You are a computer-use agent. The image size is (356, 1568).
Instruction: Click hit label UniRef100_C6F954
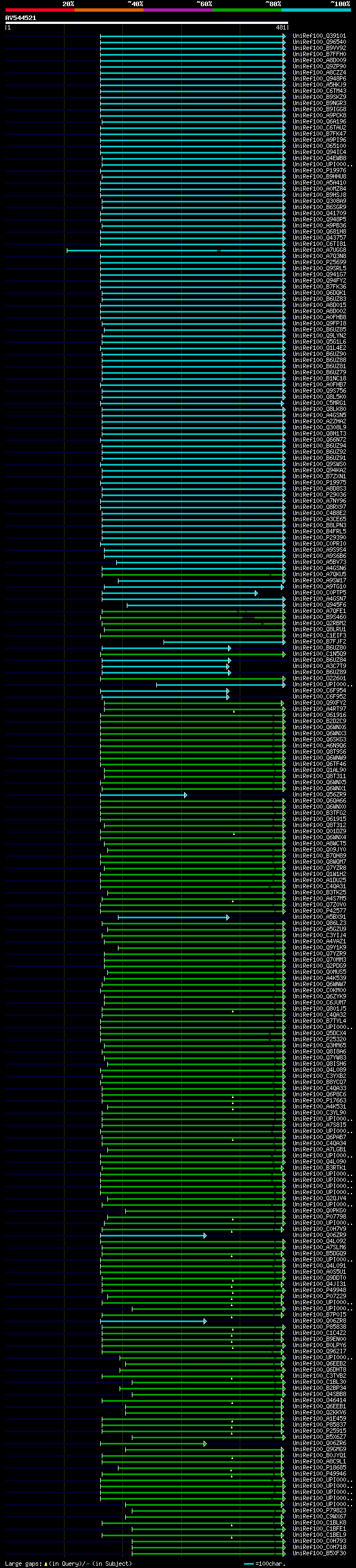[319, 691]
